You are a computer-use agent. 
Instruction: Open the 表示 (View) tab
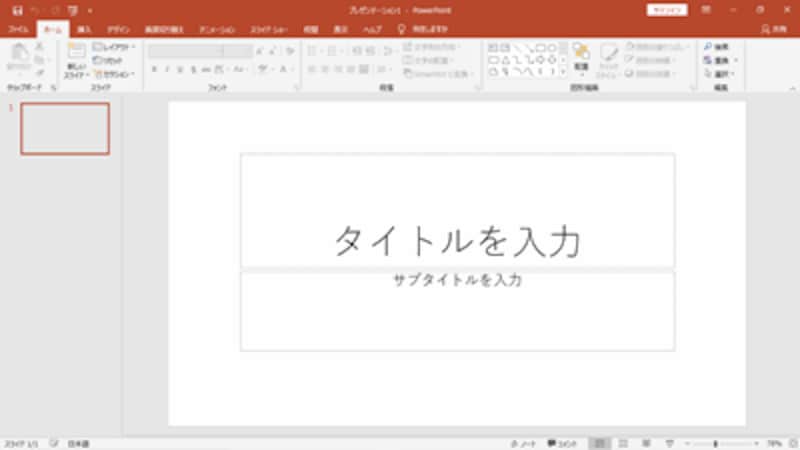(340, 30)
